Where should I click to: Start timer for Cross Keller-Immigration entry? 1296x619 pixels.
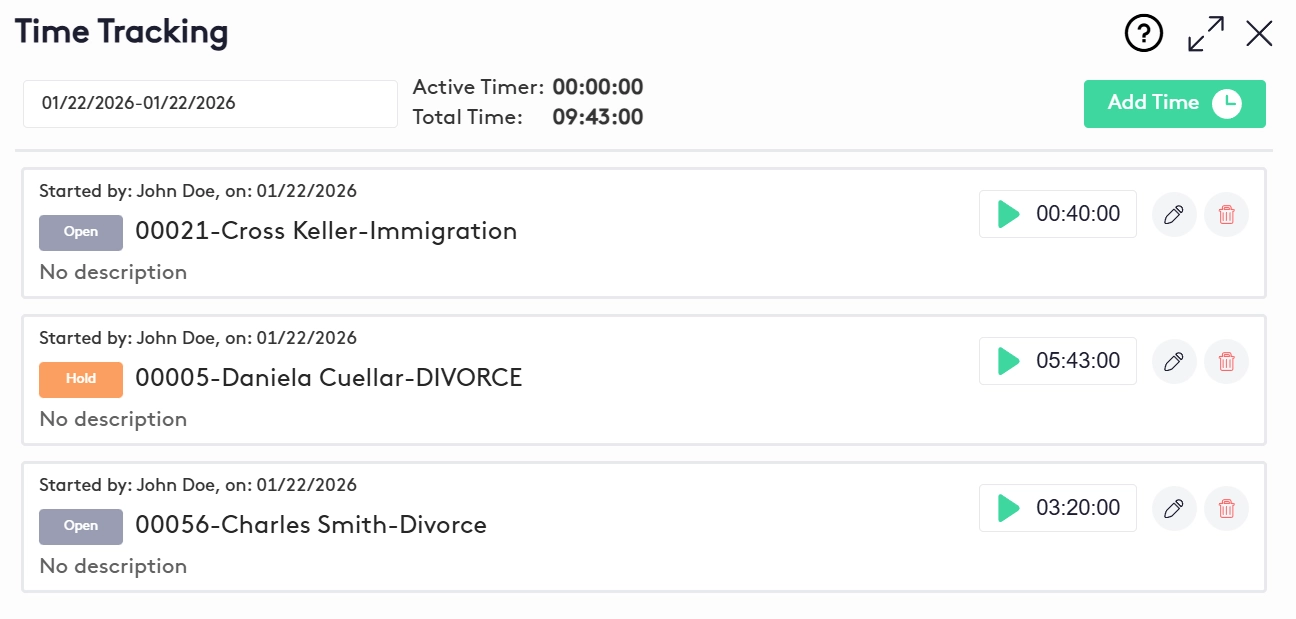coord(1009,214)
